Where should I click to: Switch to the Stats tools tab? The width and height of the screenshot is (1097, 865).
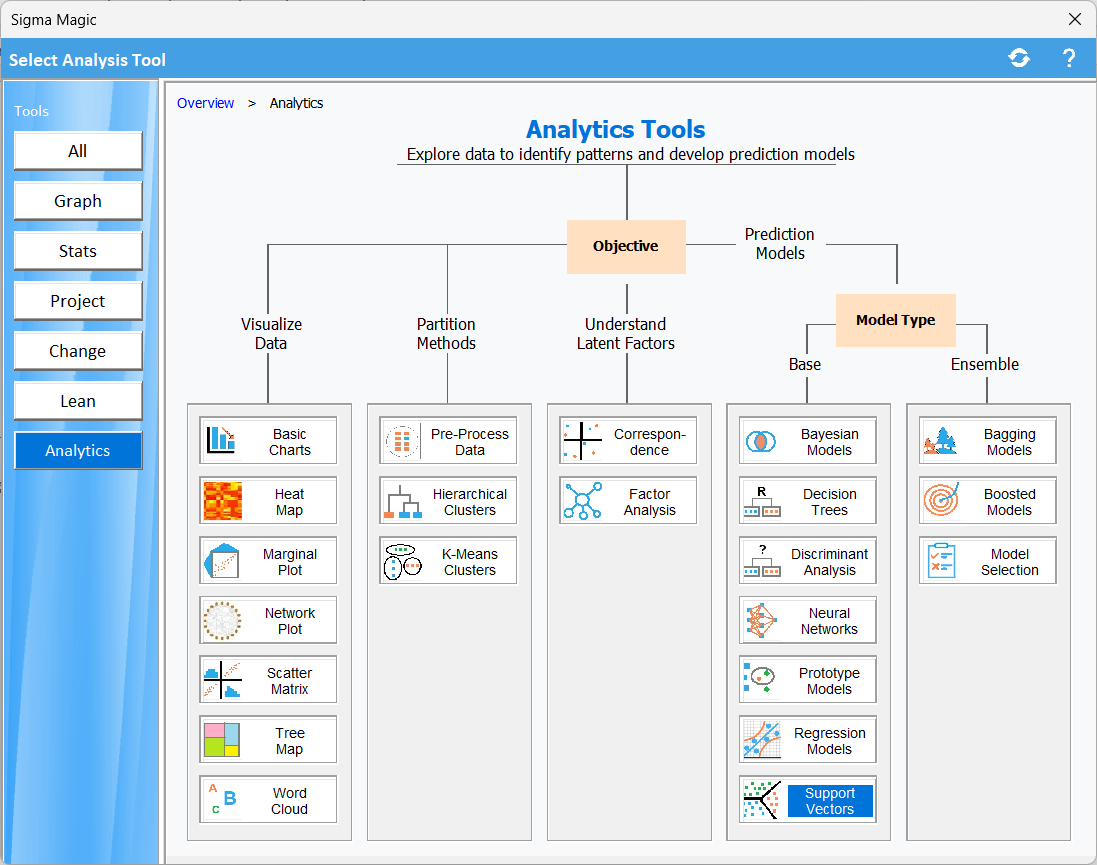(78, 251)
